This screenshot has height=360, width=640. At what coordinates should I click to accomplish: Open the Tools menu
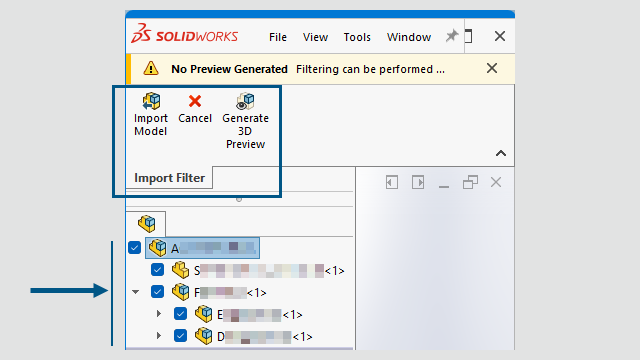point(357,37)
